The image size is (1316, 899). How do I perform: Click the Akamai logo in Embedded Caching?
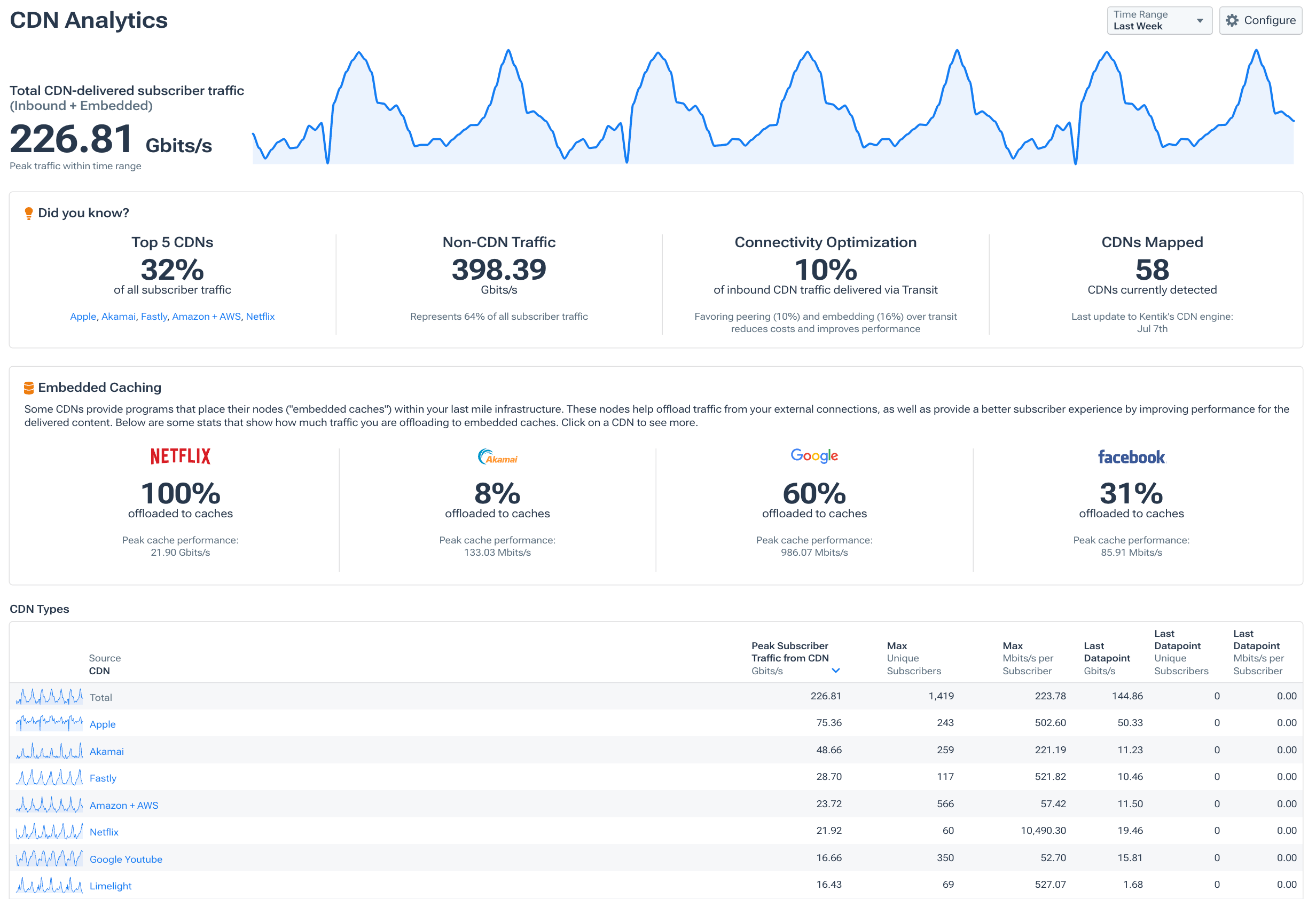pyautogui.click(x=498, y=458)
